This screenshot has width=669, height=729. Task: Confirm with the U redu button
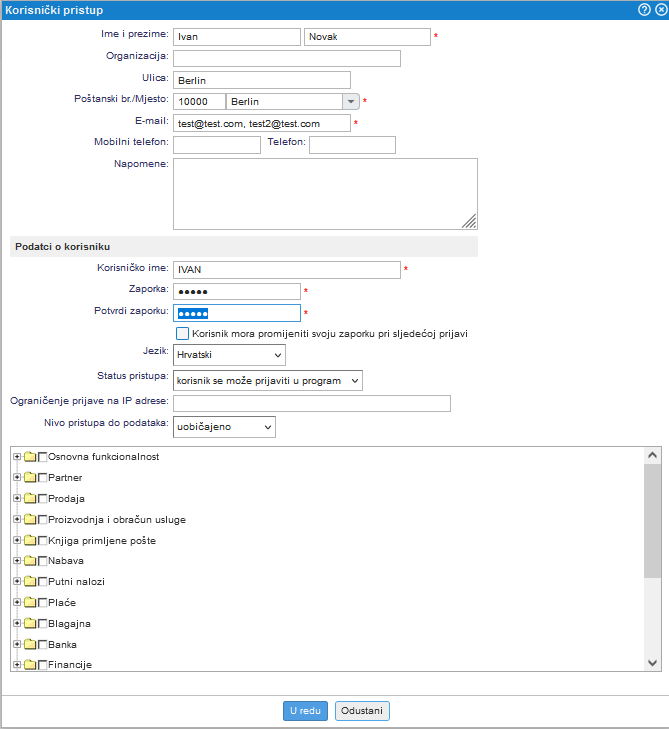[305, 711]
